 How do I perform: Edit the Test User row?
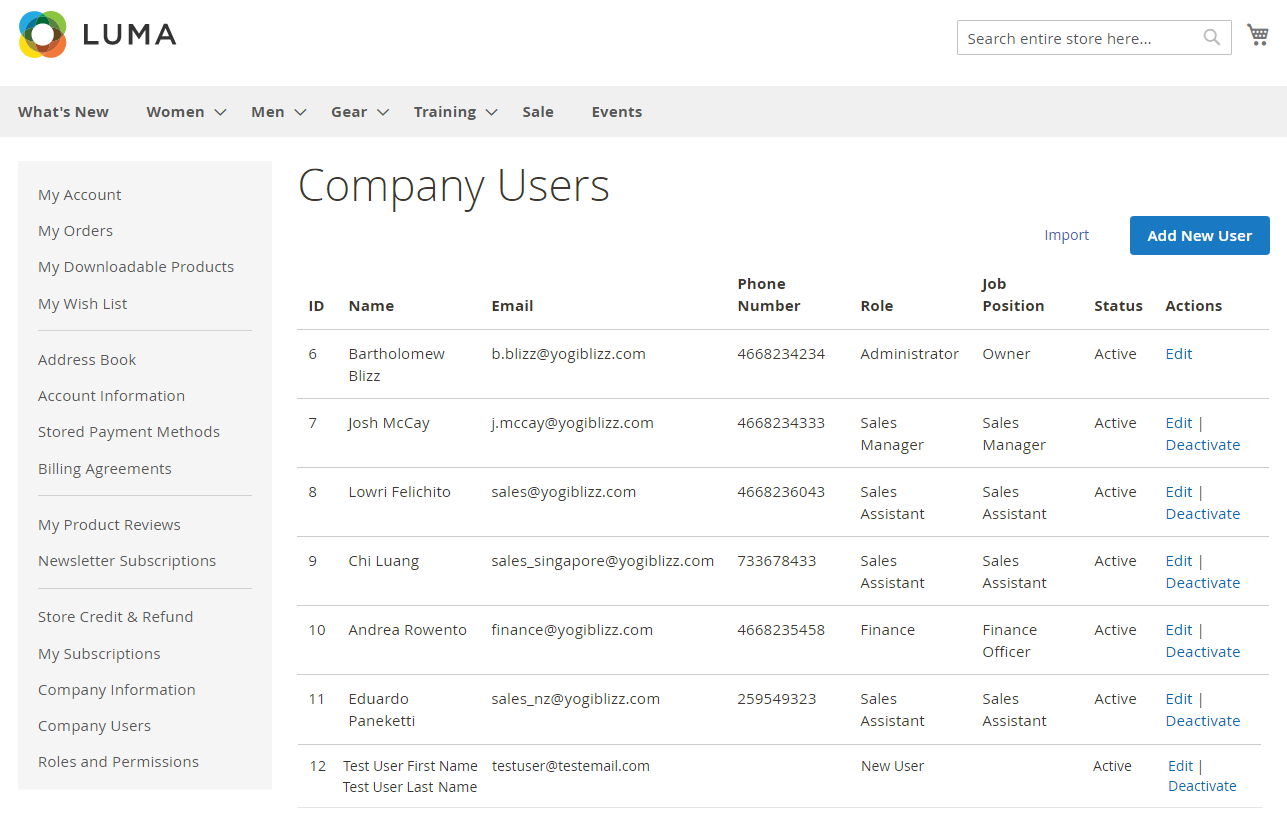pyautogui.click(x=1181, y=766)
